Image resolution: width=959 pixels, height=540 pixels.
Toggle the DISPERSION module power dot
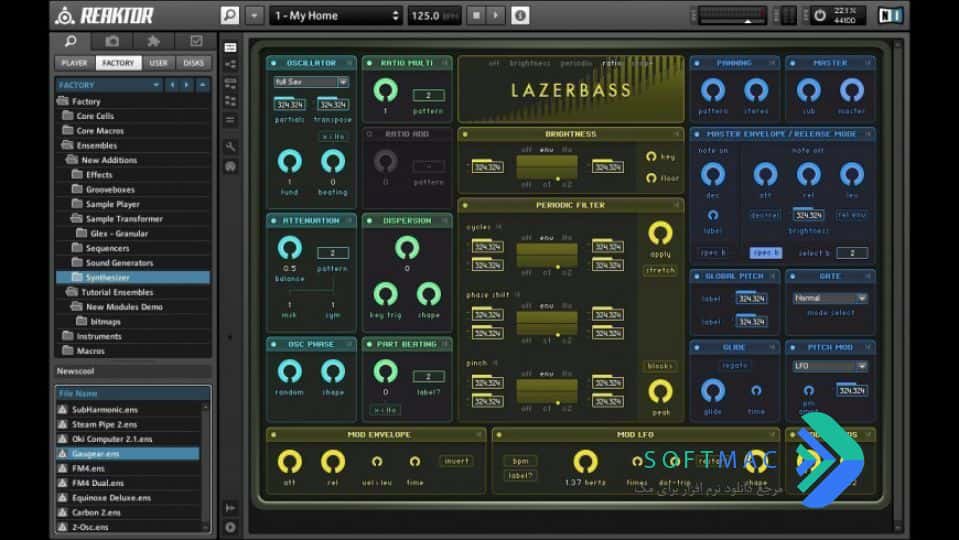coord(369,220)
